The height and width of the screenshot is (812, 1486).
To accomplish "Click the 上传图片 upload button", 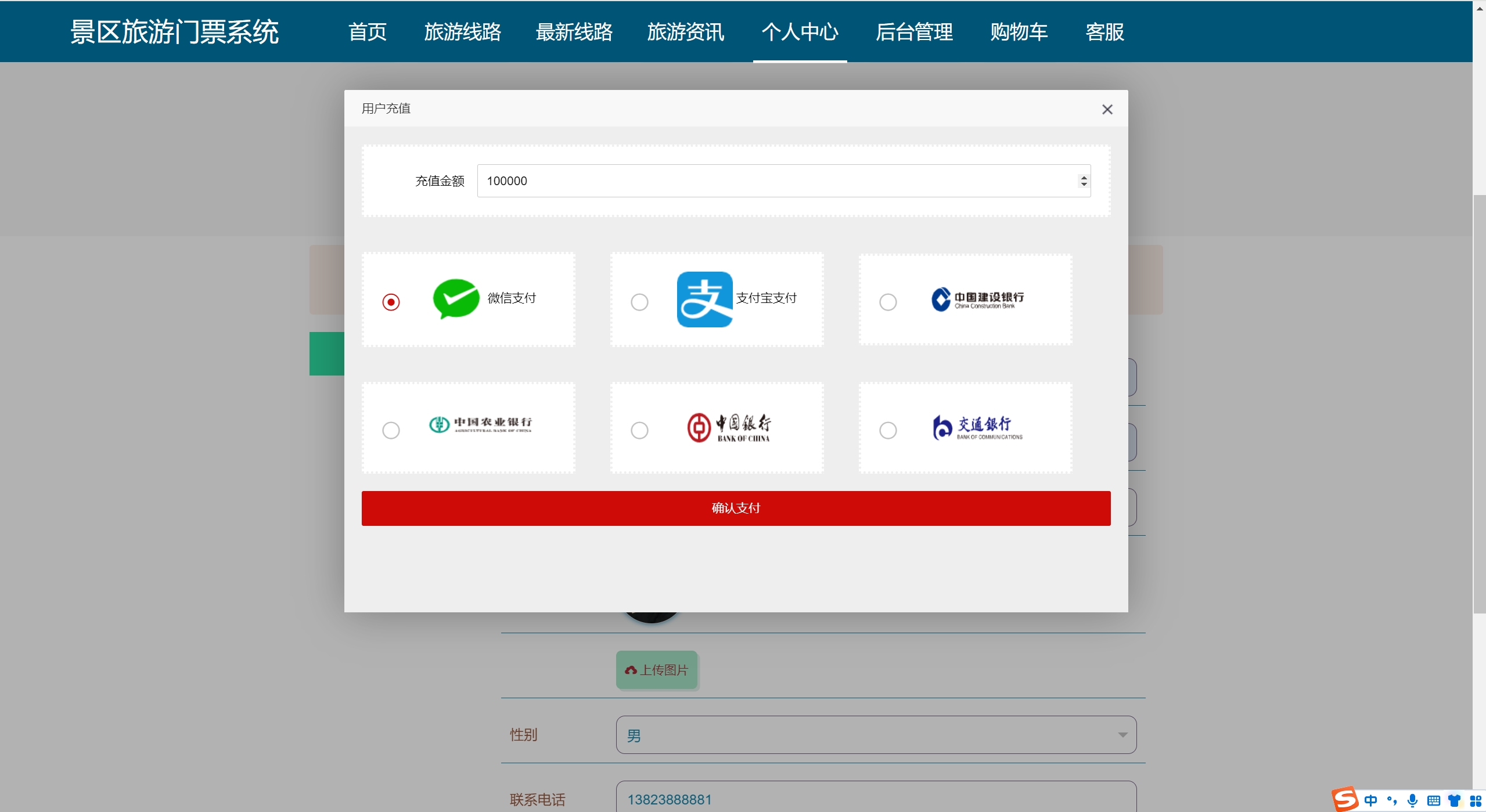I will [x=656, y=670].
